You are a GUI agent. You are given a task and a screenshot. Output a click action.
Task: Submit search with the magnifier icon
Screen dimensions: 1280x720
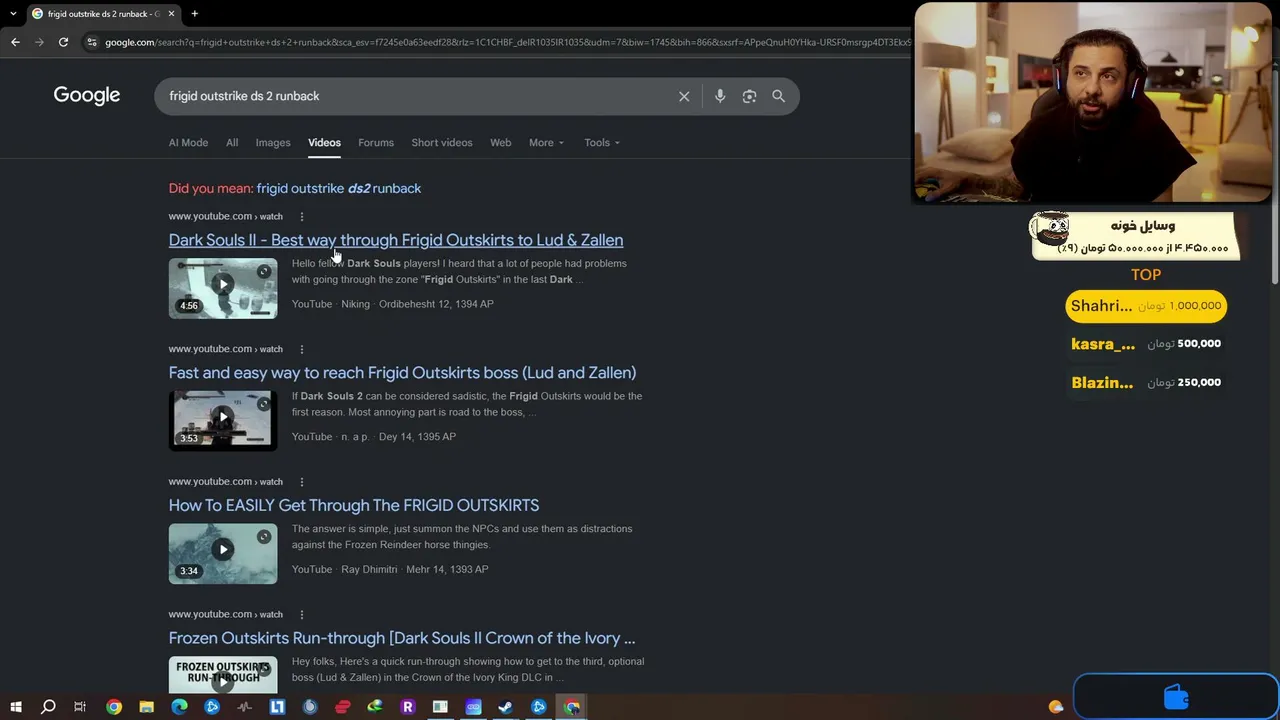click(x=778, y=96)
